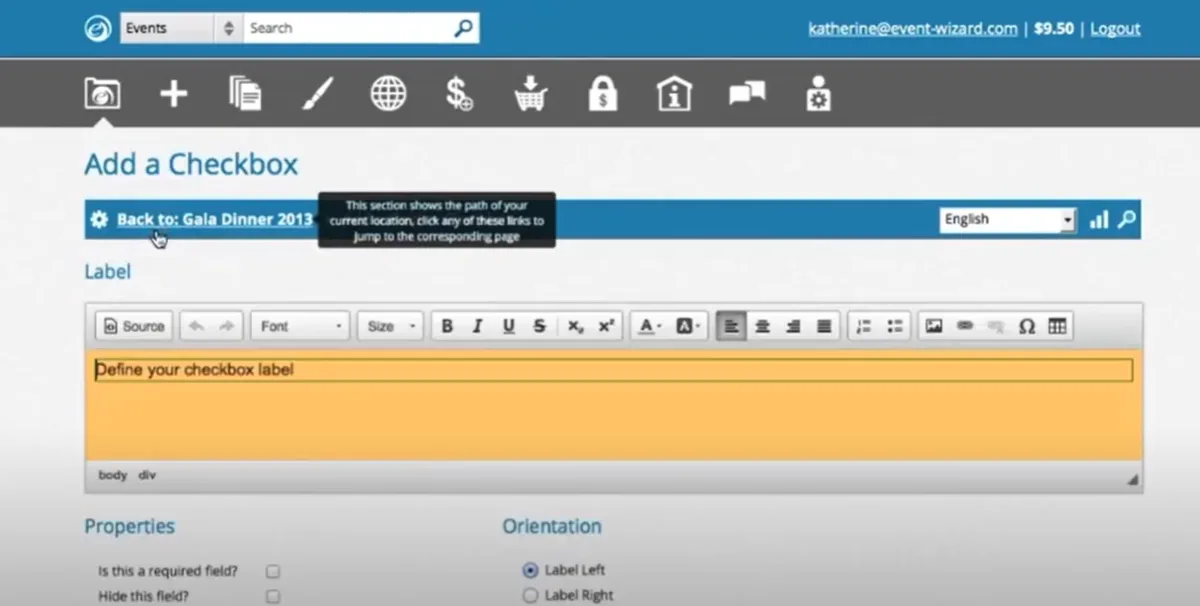This screenshot has height=606, width=1200.
Task: Open the shopping cart download icon
Action: [x=531, y=94]
